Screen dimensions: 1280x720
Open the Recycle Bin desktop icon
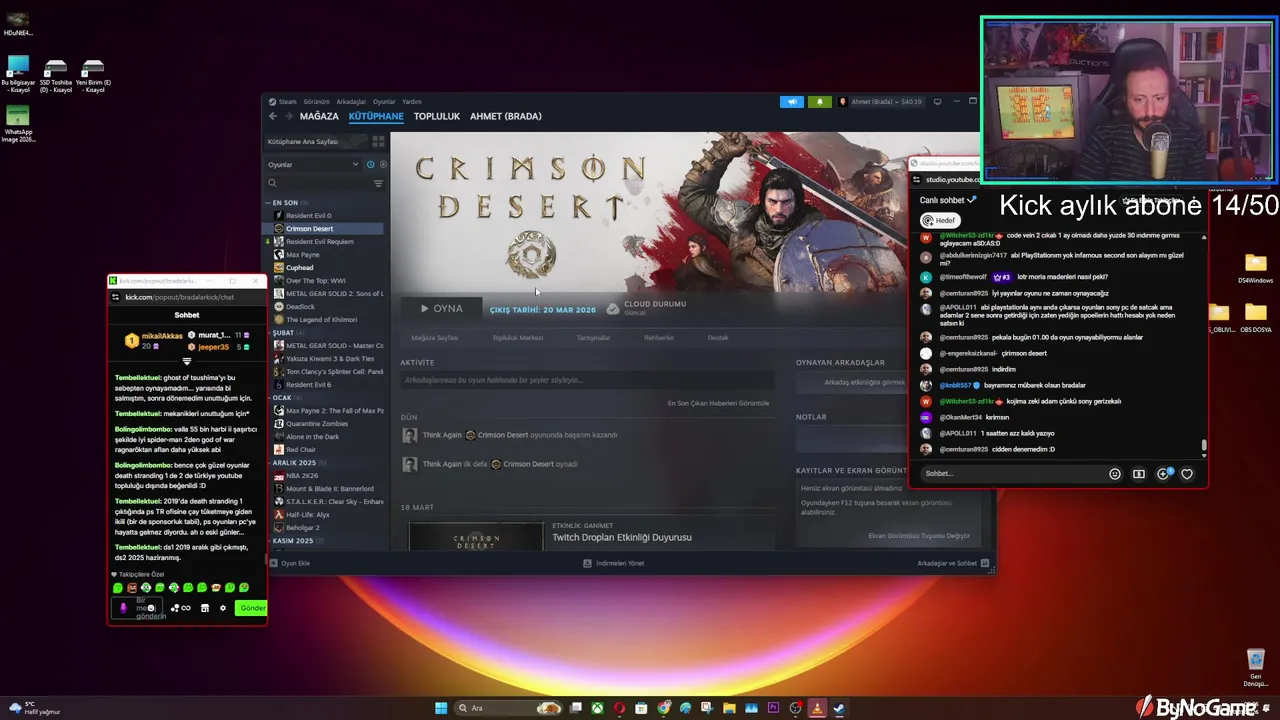[x=1255, y=667]
